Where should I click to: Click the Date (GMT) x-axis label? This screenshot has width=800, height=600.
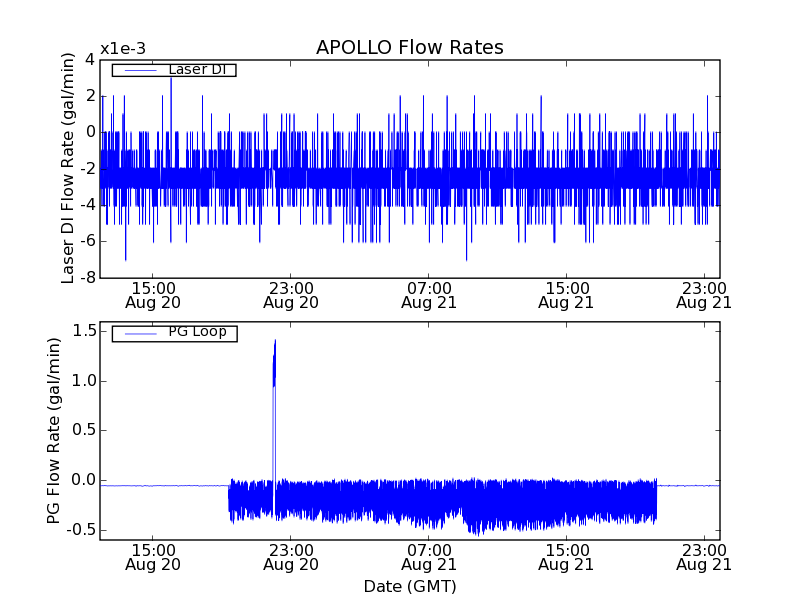tap(409, 585)
